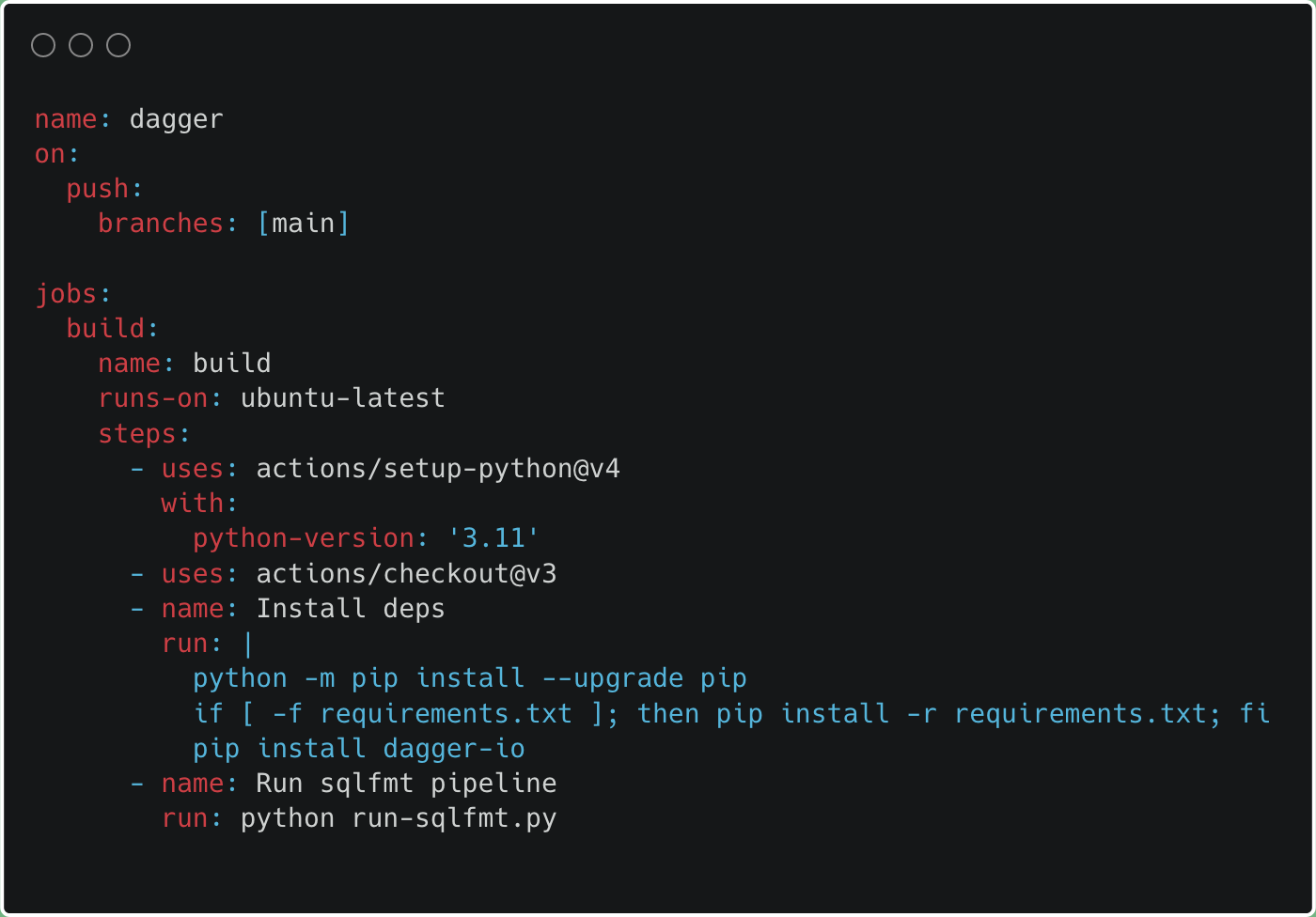Image resolution: width=1316 pixels, height=917 pixels.
Task: Click the --upgrade flag in pip command
Action: (613, 679)
